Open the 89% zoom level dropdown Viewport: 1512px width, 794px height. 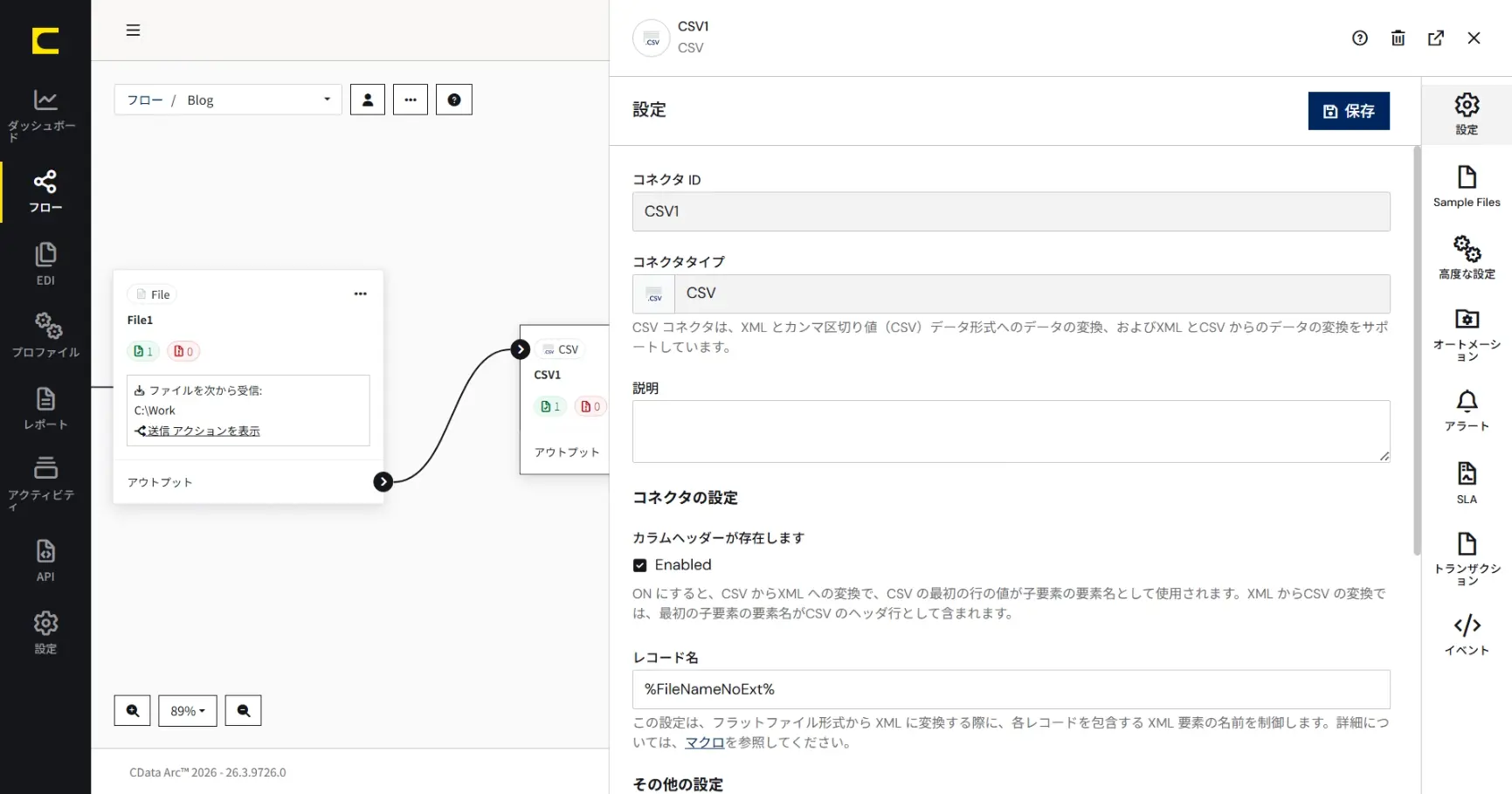tap(188, 711)
